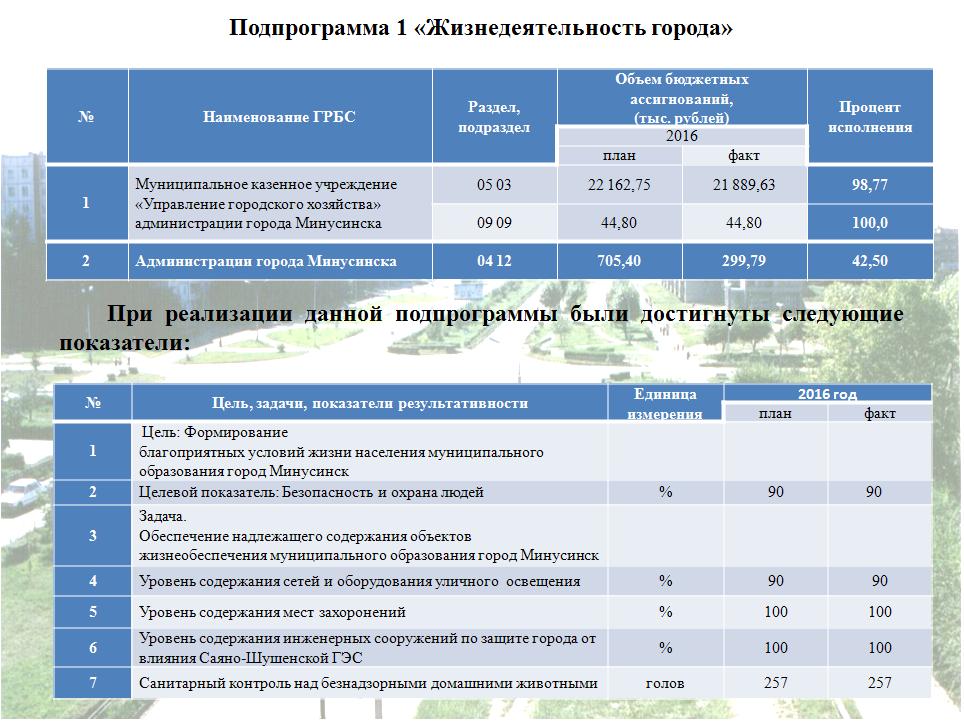
Task: Click '№' header of indicators table
Action: point(93,403)
